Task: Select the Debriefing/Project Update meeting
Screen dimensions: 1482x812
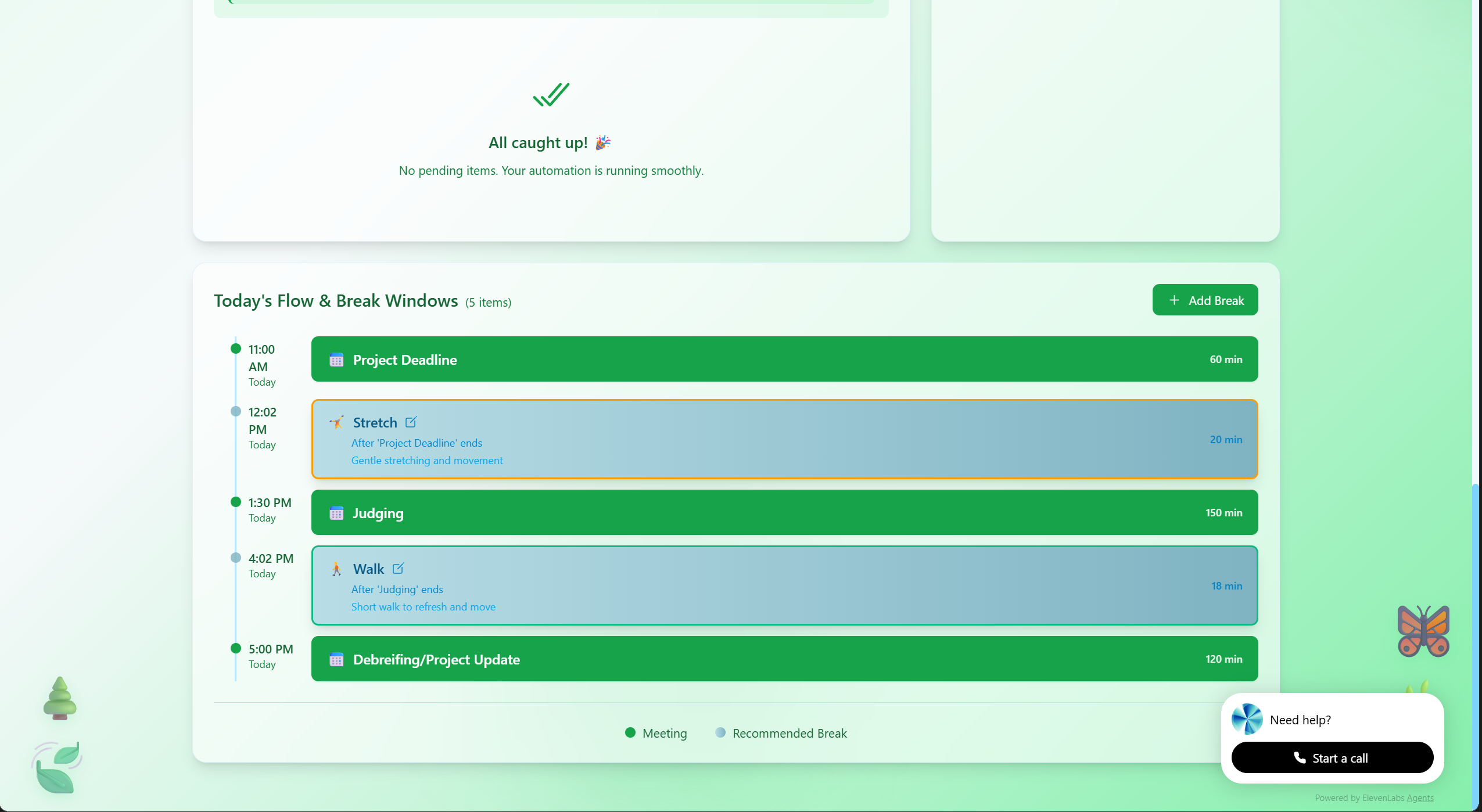Action: tap(784, 659)
